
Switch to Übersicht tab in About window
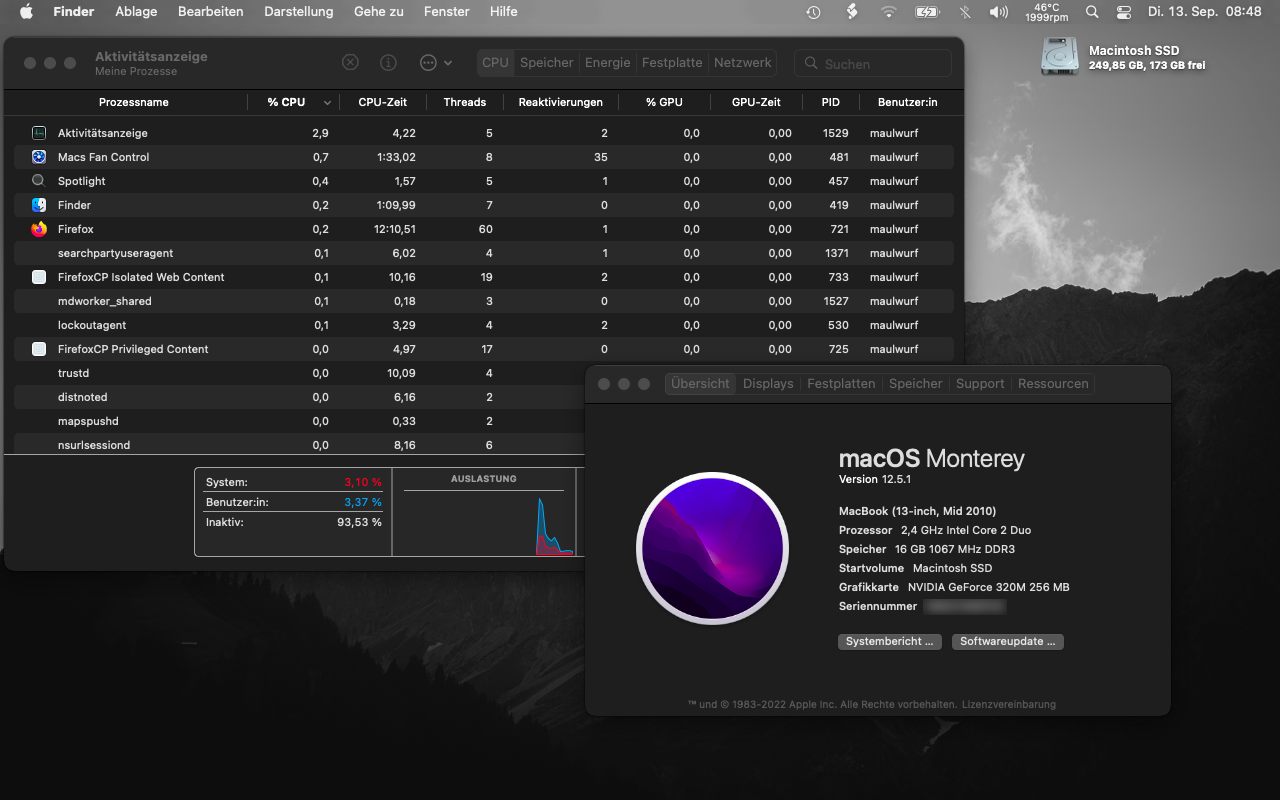[x=700, y=384]
